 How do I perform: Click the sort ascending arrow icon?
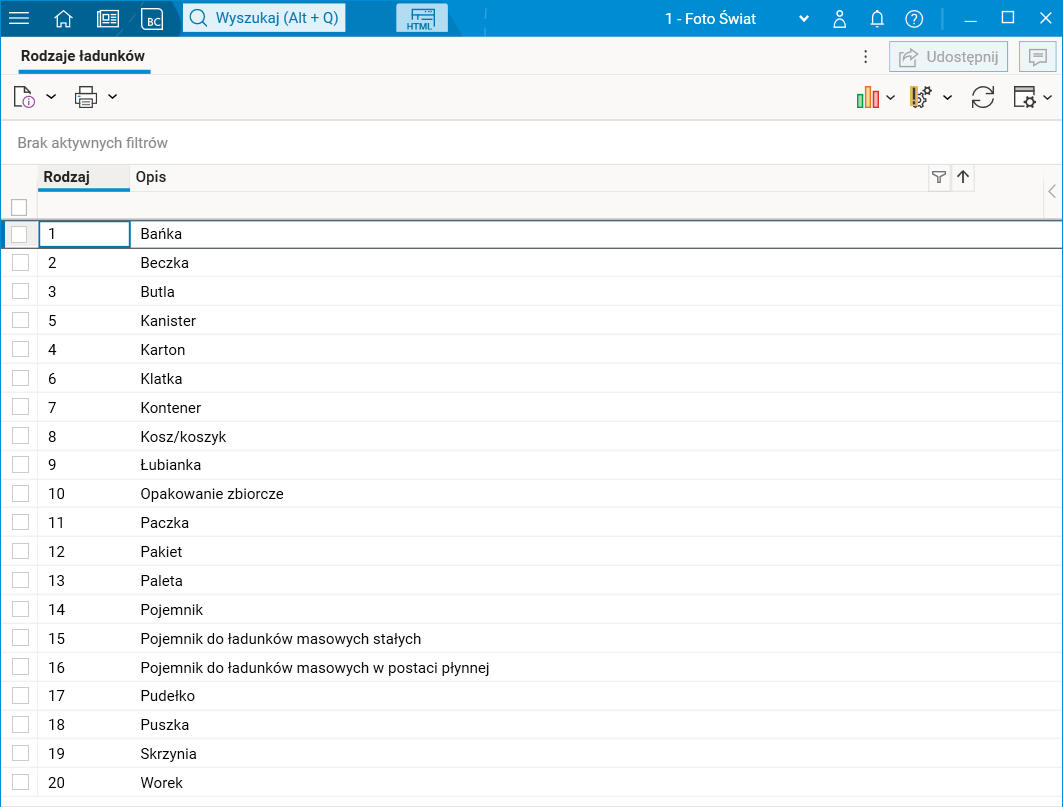tap(963, 177)
